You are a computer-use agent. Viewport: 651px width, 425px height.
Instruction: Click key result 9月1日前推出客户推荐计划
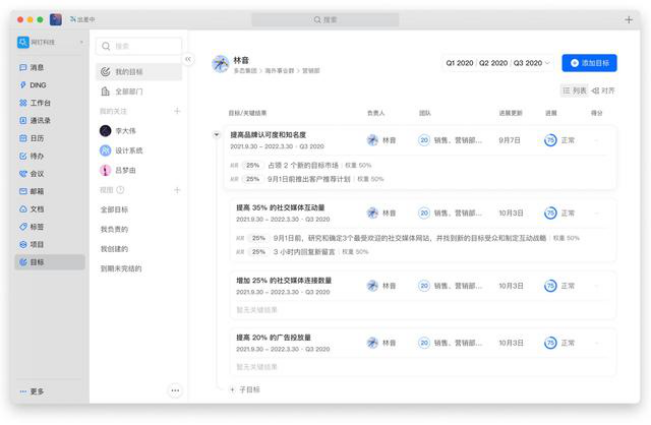(x=308, y=179)
